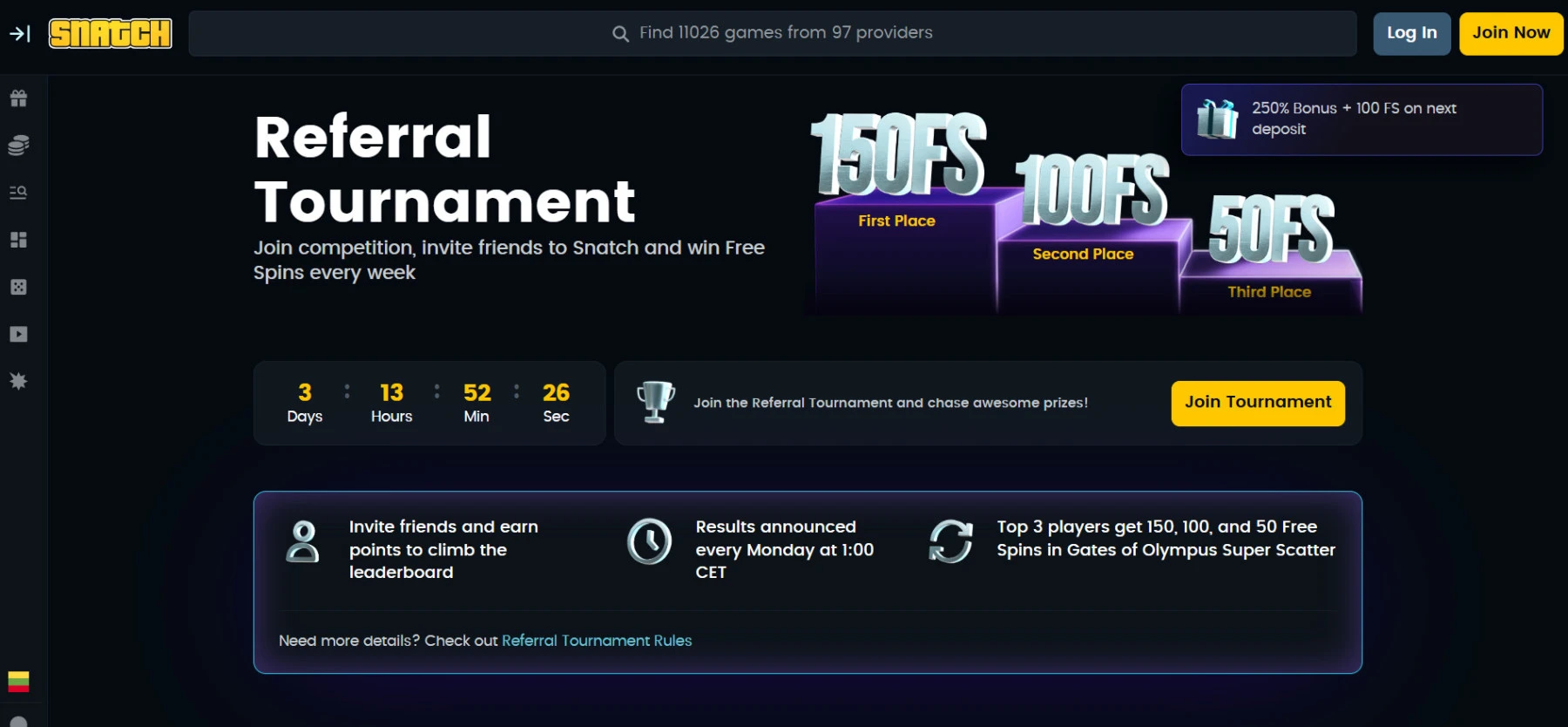Click the Log In button
Screen dimensions: 1568x727
point(1412,33)
